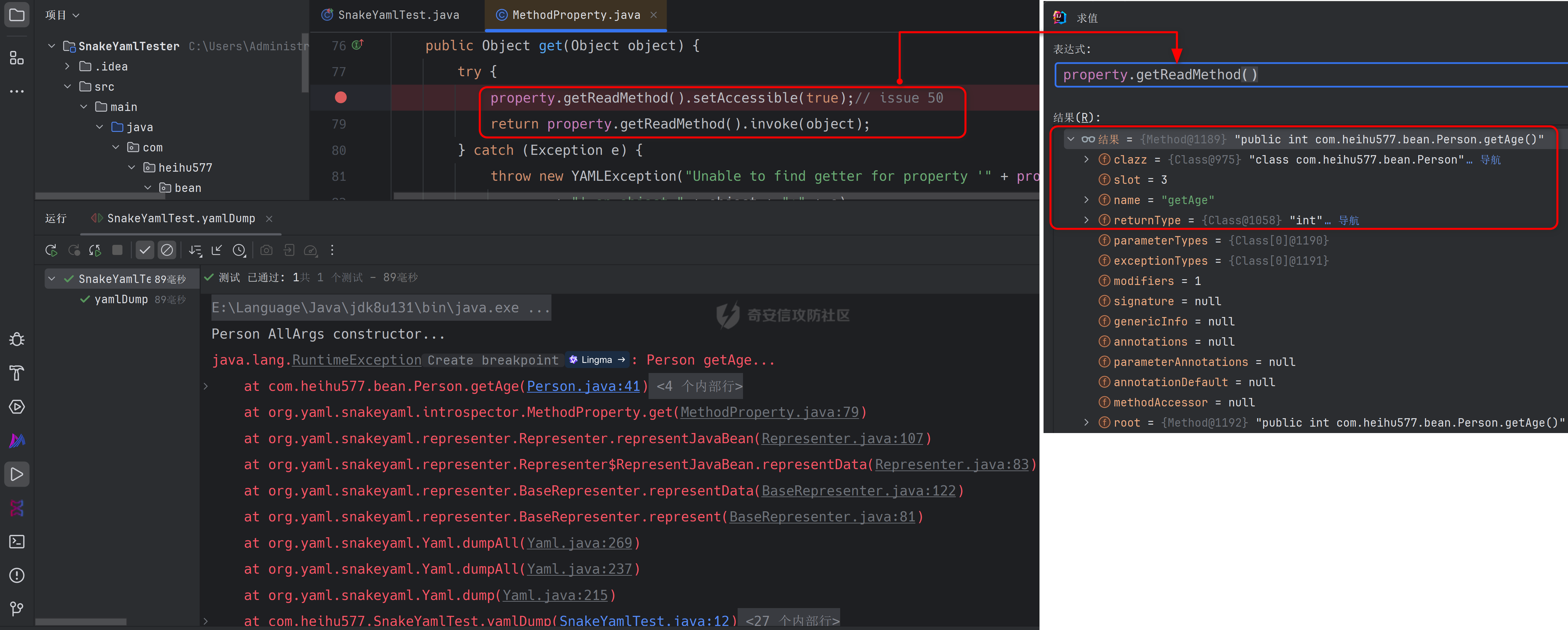Toggle the line 78 breakpoint red dot
This screenshot has width=1568, height=630.
tap(341, 97)
